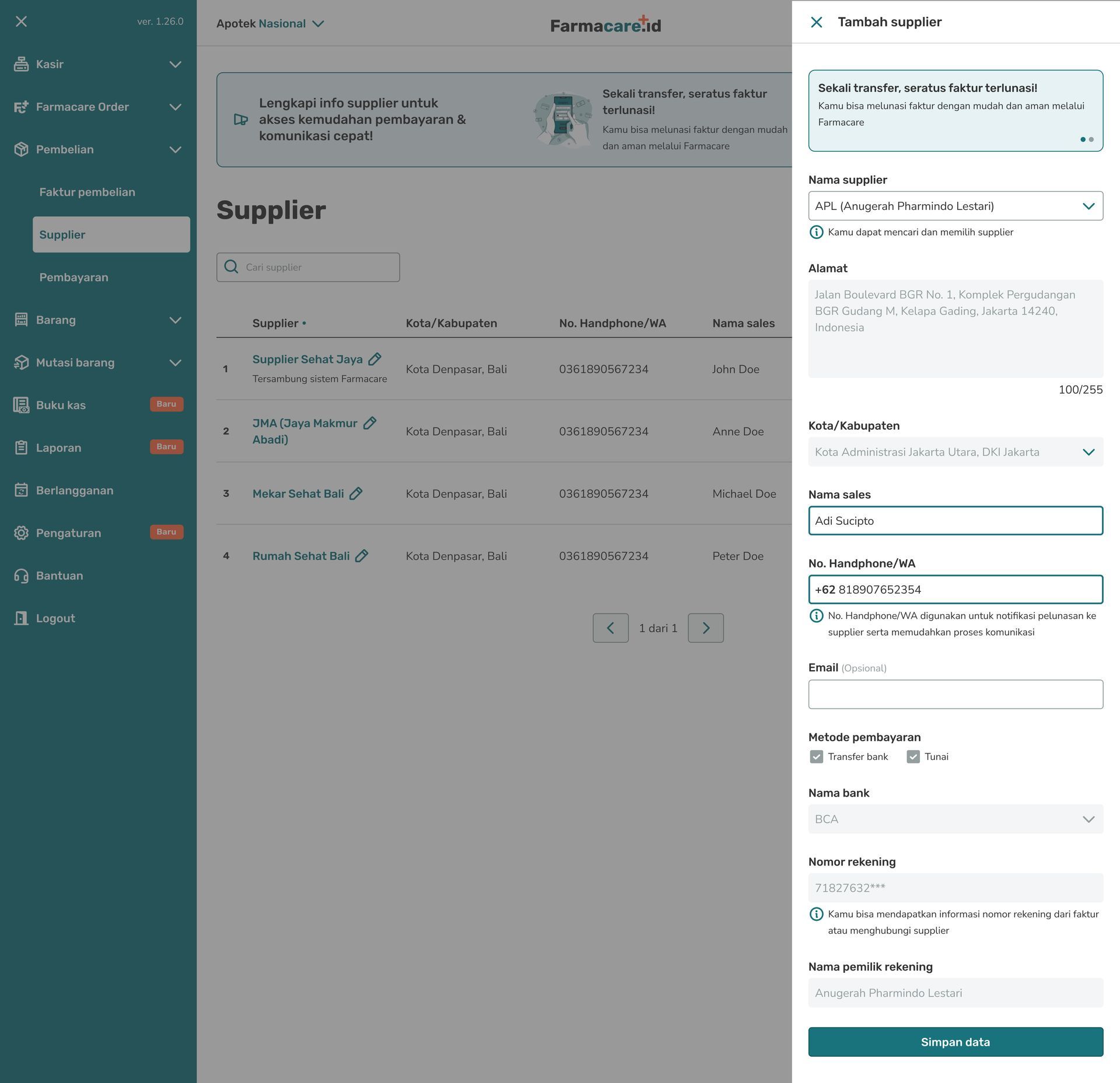Go to the previous page of suppliers
The width and height of the screenshot is (1120, 1083).
(x=610, y=628)
